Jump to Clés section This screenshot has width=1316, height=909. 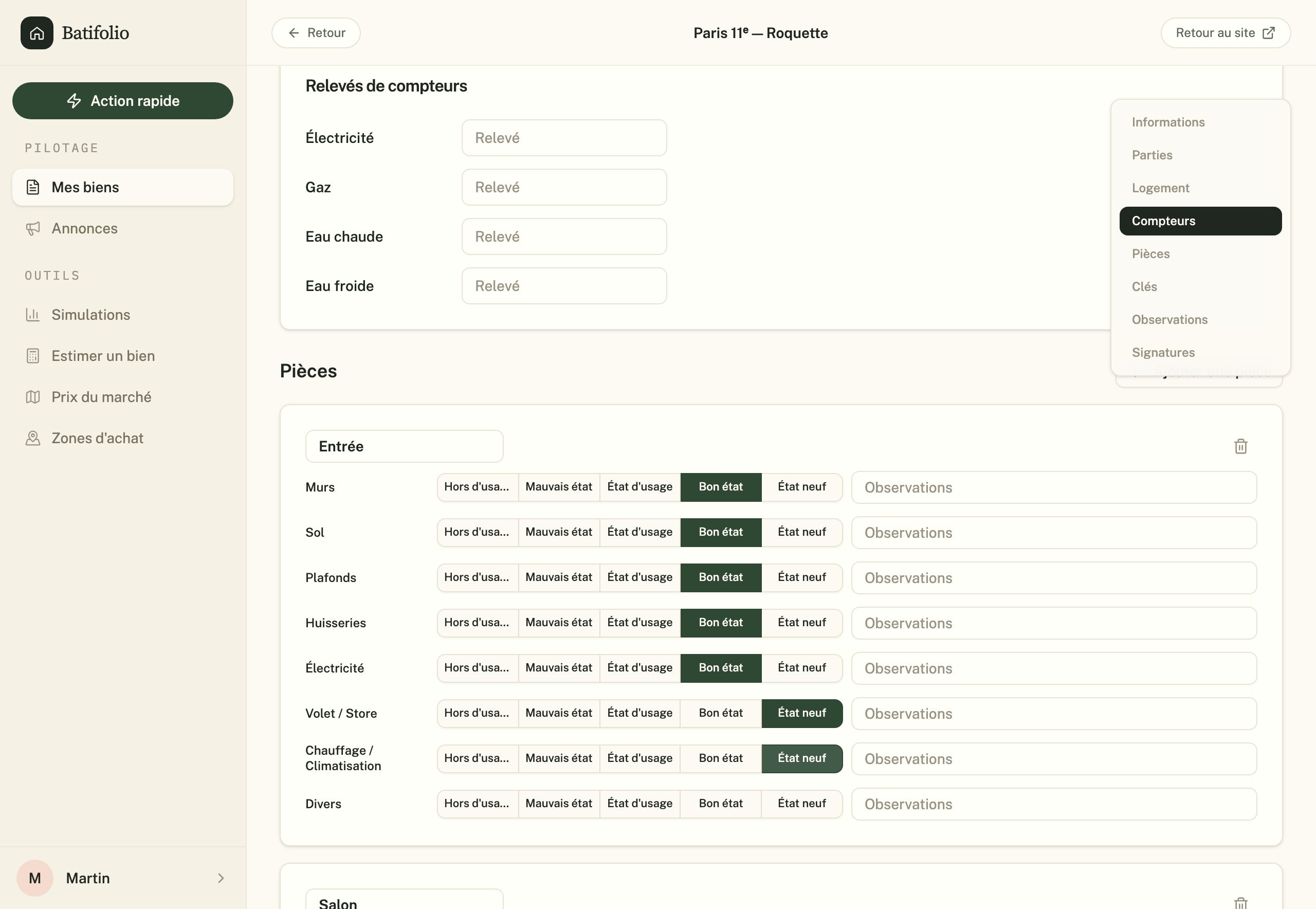pyautogui.click(x=1200, y=287)
